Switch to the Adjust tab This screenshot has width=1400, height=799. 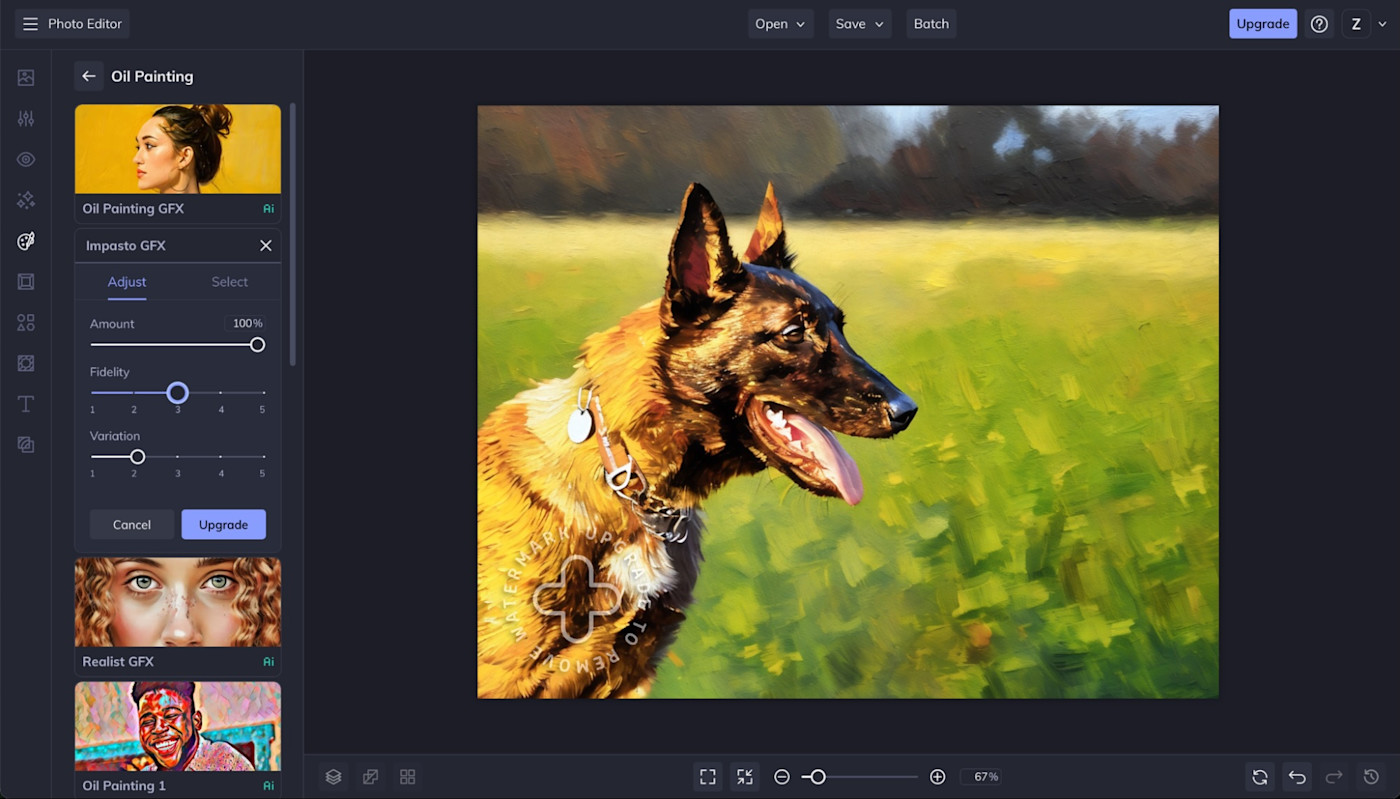click(x=127, y=282)
